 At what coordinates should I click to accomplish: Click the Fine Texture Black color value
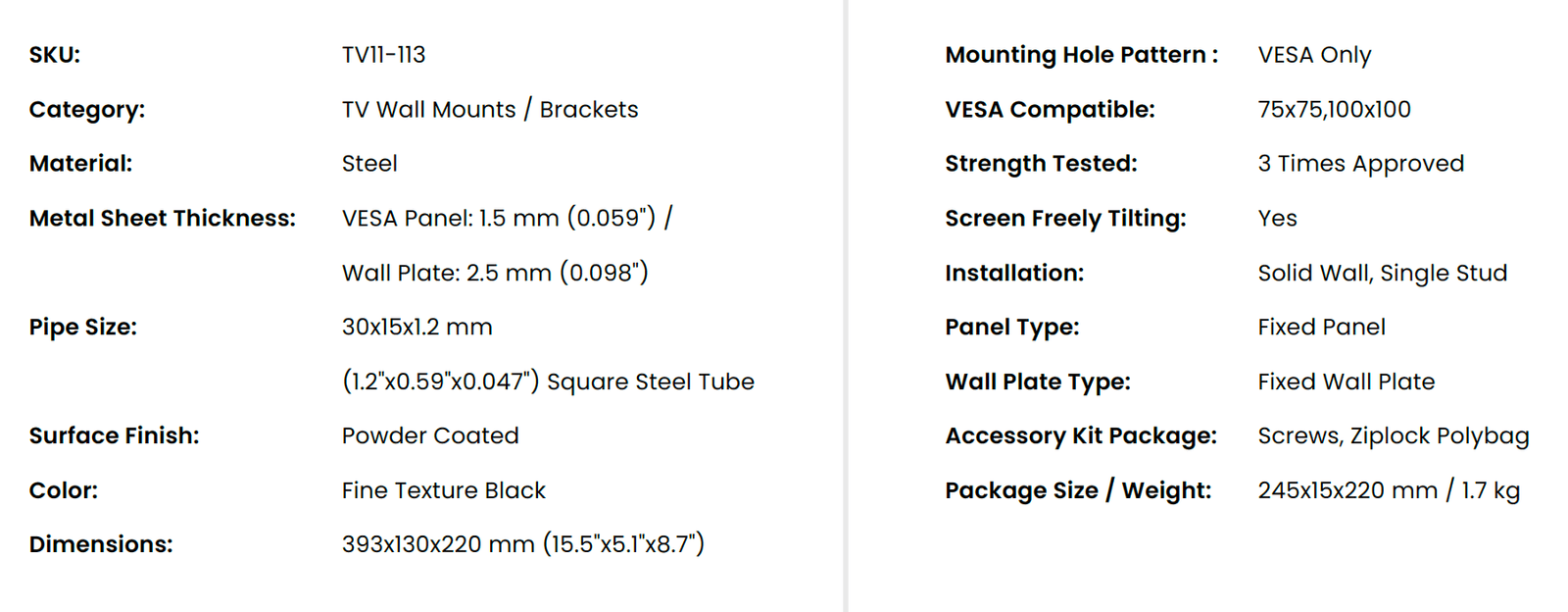(x=443, y=490)
